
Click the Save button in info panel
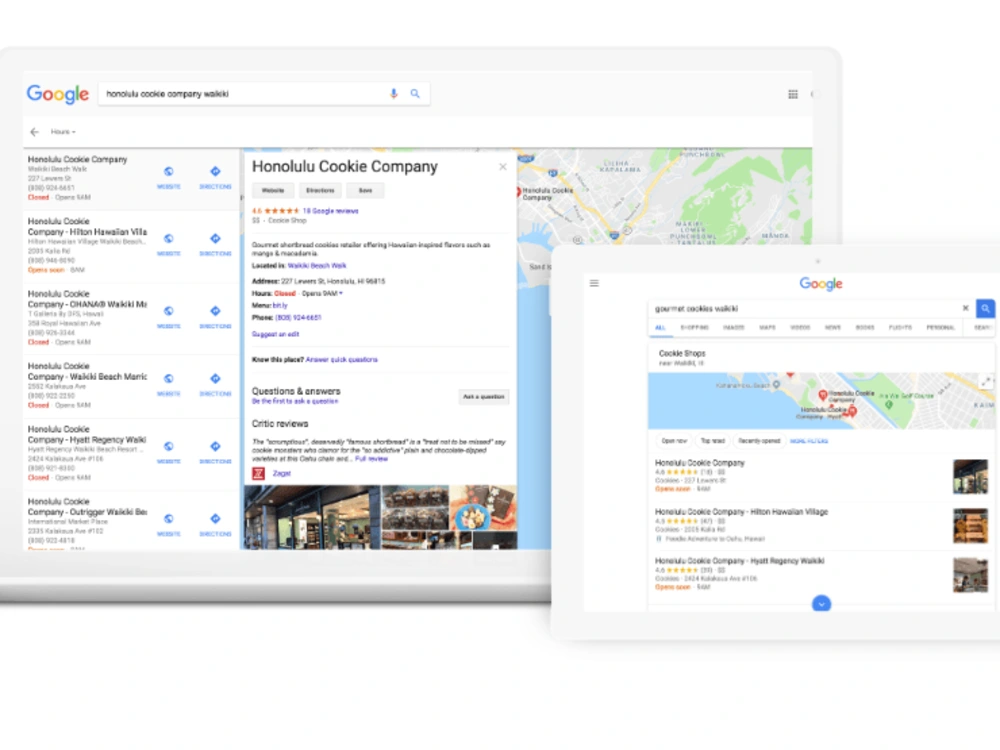(365, 191)
